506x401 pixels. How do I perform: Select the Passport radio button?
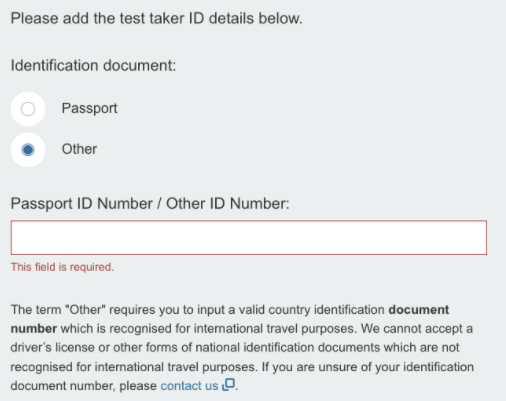tap(28, 109)
